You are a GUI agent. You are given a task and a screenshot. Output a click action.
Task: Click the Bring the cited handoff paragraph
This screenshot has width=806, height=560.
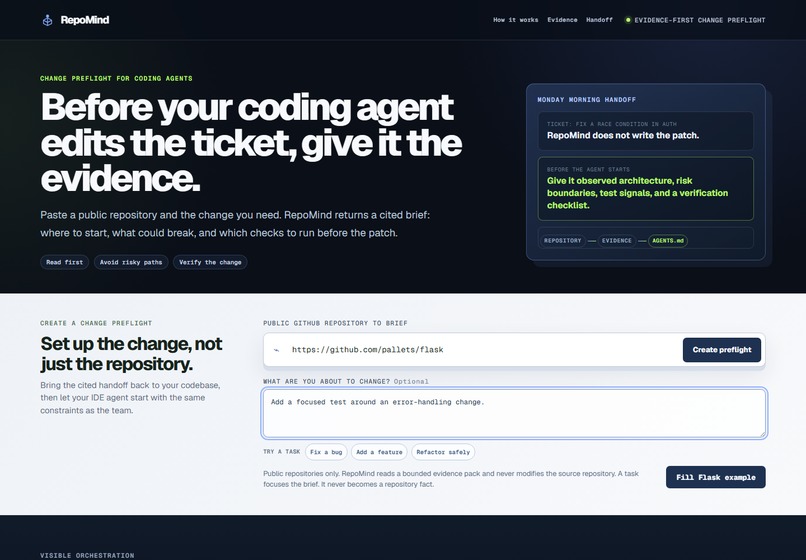pyautogui.click(x=130, y=398)
